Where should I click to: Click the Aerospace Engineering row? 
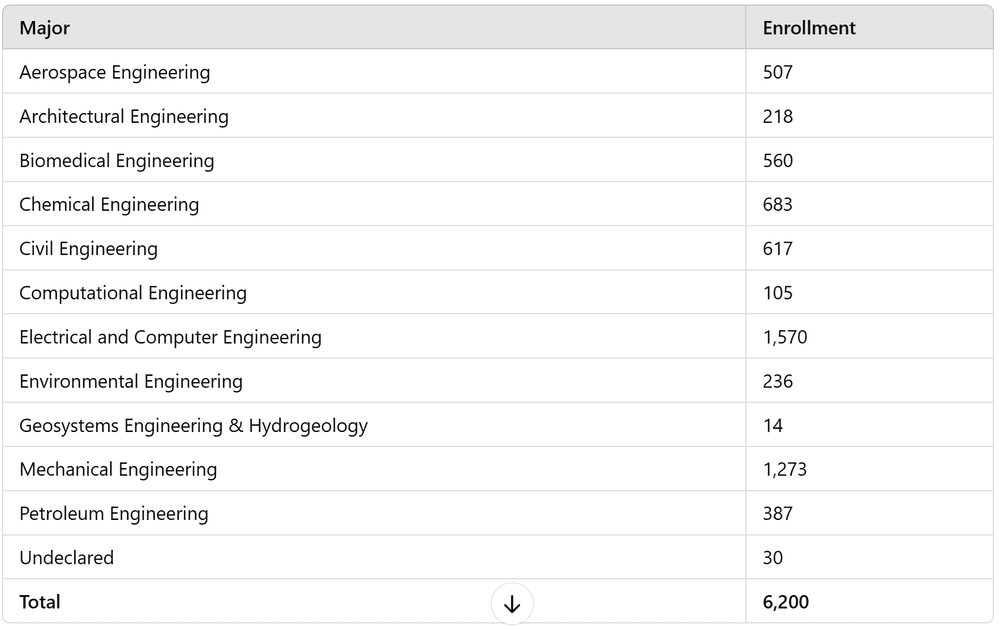coord(497,71)
